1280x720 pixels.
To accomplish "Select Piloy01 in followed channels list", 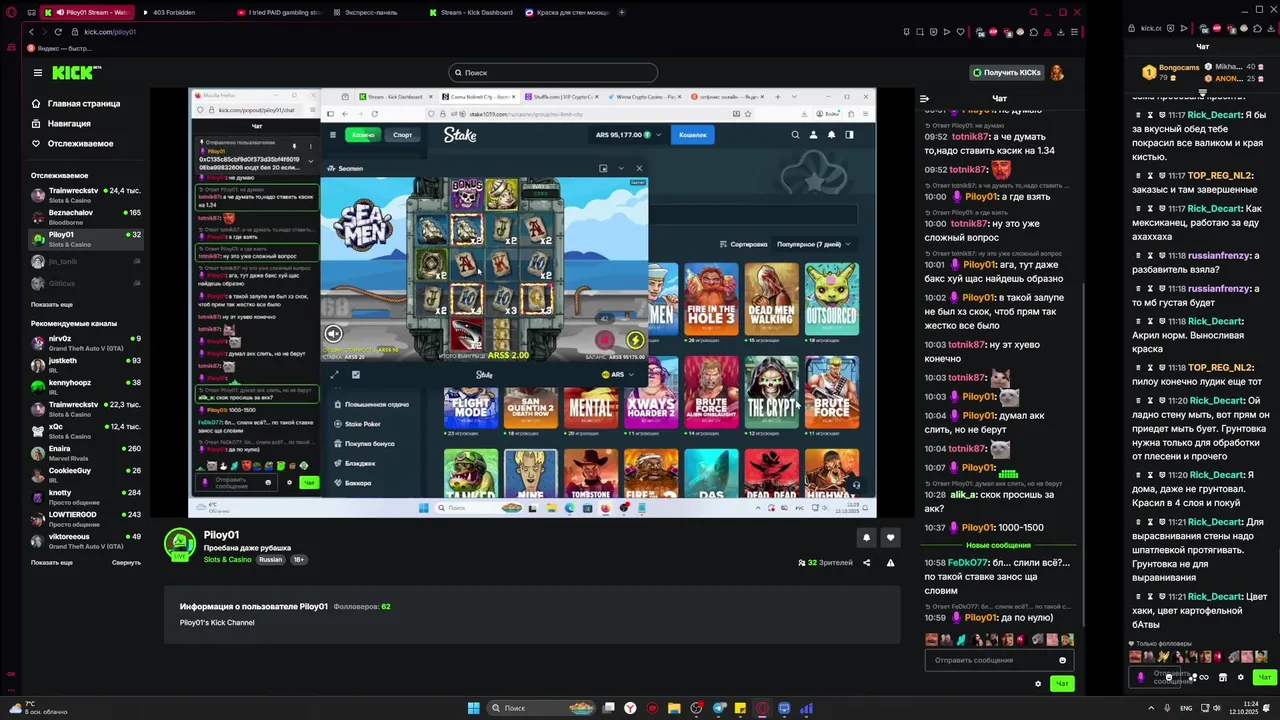I will [86, 238].
